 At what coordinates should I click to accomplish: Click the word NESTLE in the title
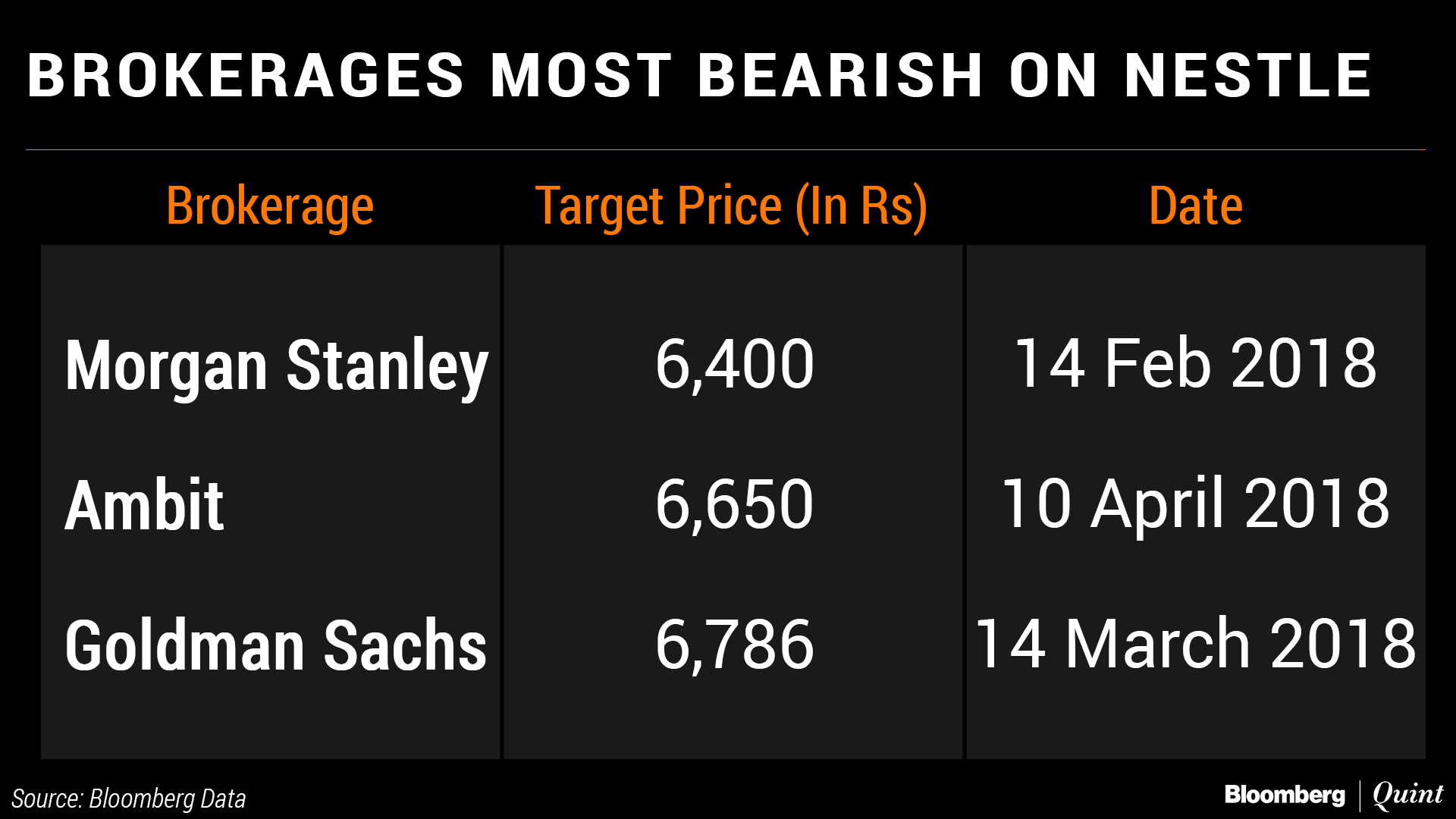pos(1247,76)
